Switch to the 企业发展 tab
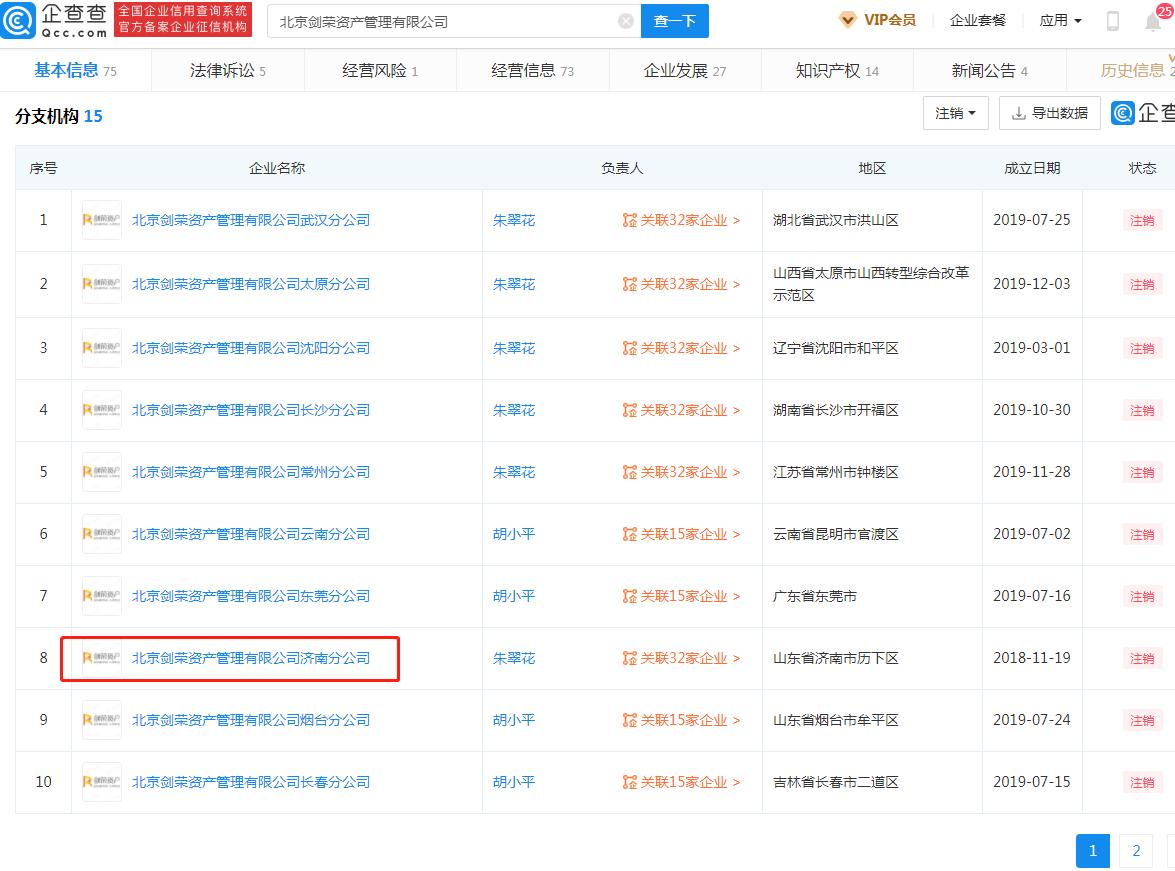This screenshot has height=871, width=1175. click(x=685, y=70)
